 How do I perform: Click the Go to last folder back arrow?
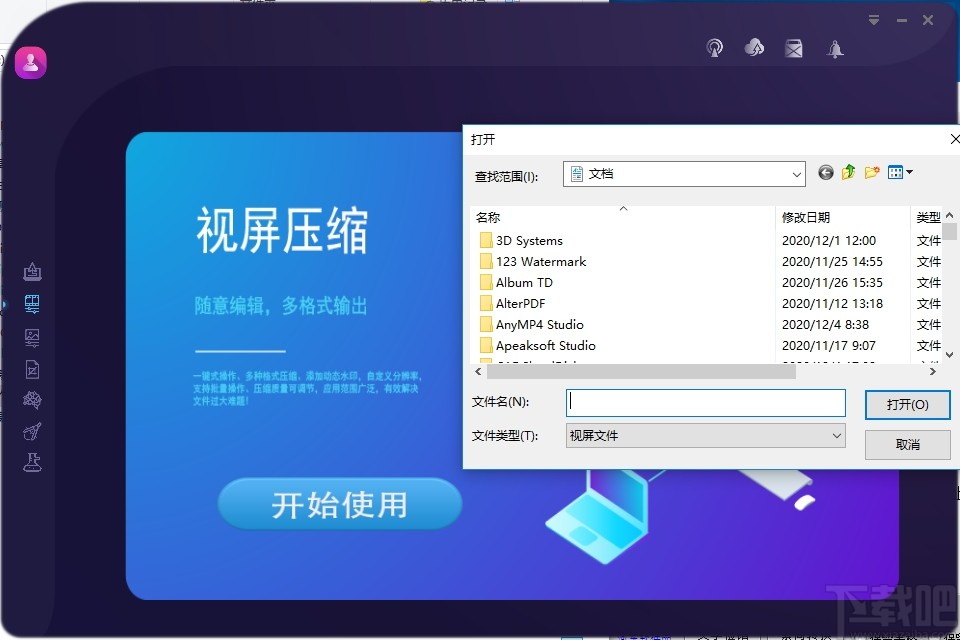point(825,172)
